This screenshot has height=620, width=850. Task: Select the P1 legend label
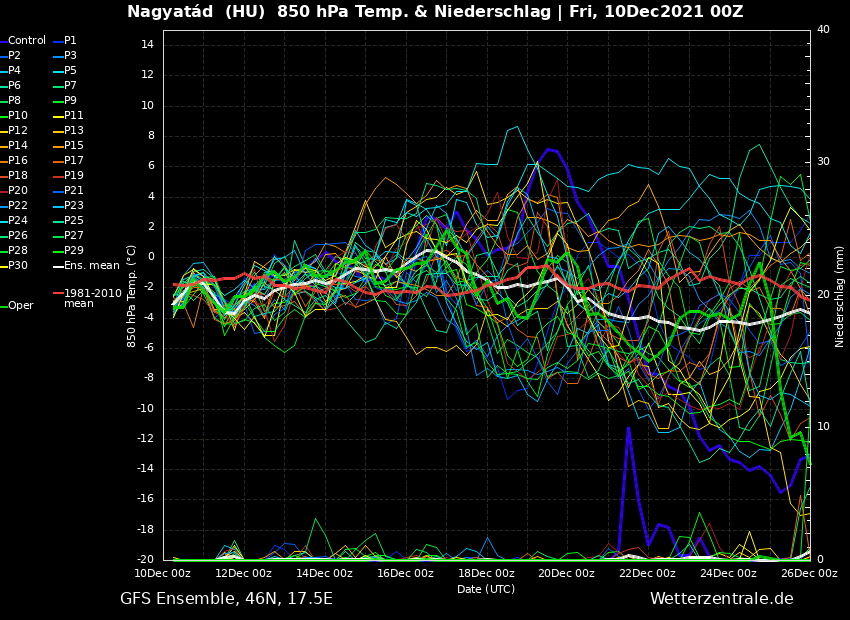(x=70, y=41)
